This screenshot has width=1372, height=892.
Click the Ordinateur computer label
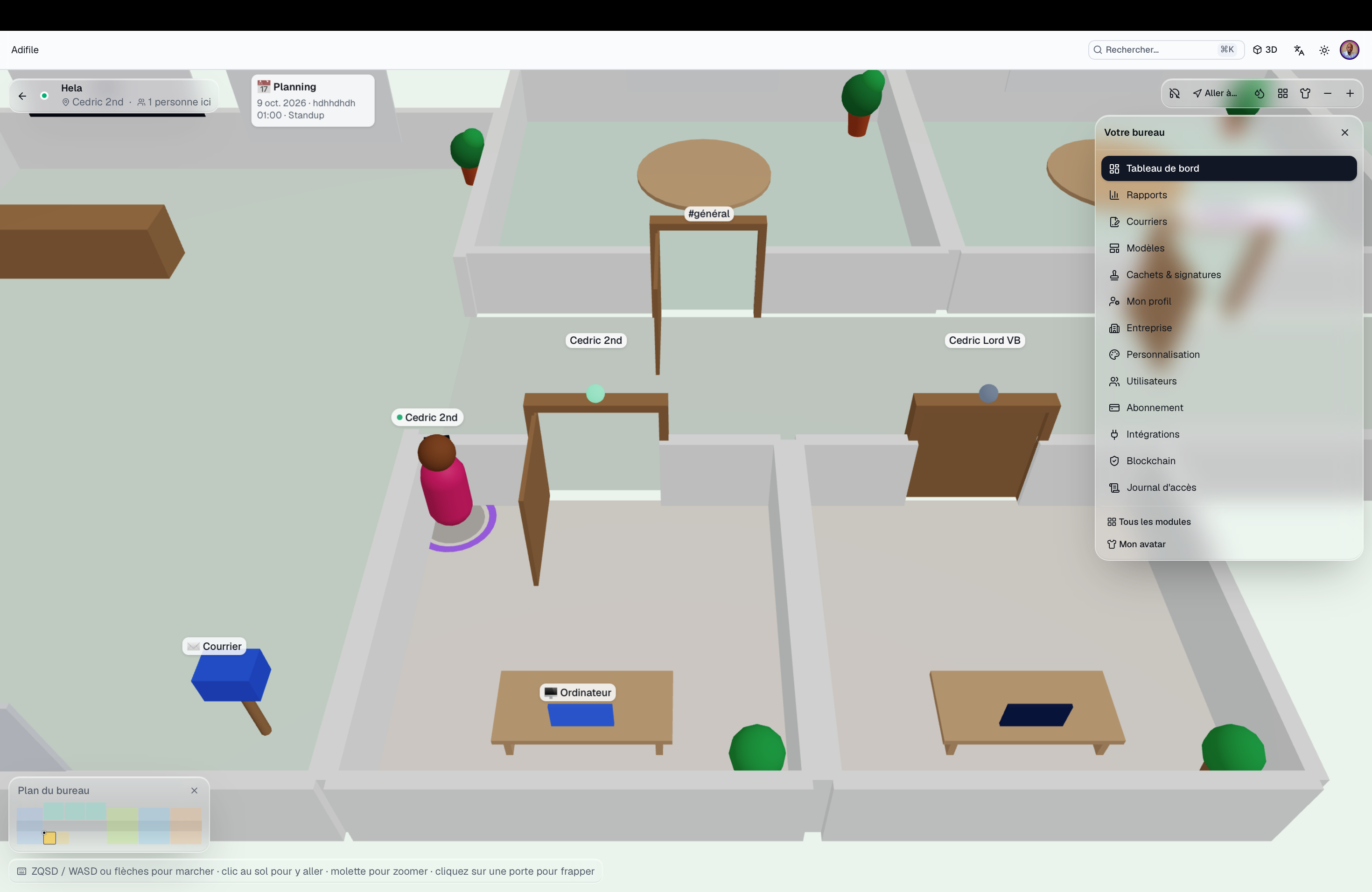578,693
